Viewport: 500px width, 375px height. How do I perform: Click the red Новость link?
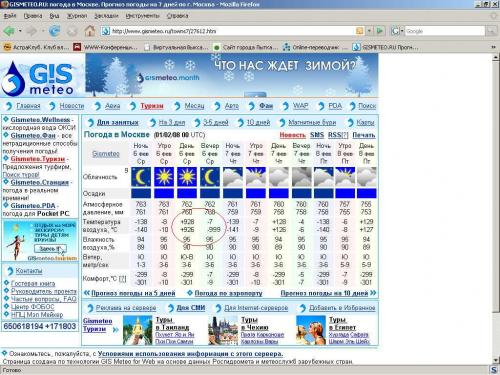coord(292,135)
